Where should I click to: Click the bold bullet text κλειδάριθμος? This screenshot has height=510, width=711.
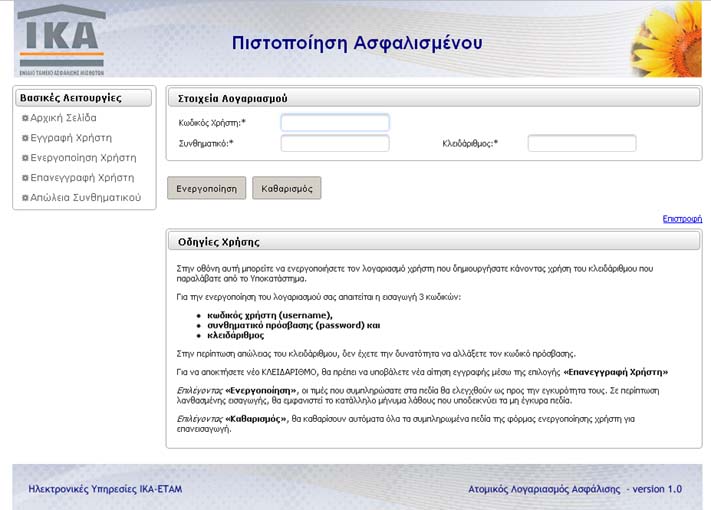pos(236,335)
